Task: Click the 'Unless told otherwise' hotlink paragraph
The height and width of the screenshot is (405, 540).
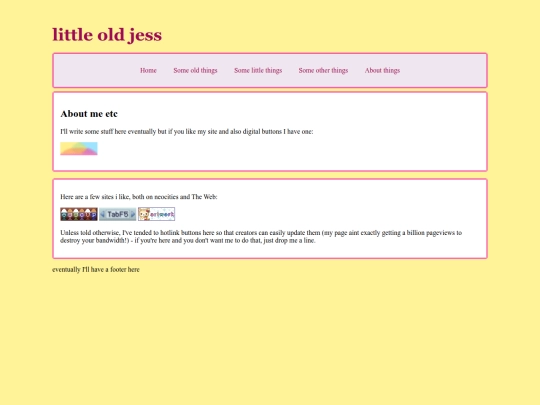Action: coord(261,237)
